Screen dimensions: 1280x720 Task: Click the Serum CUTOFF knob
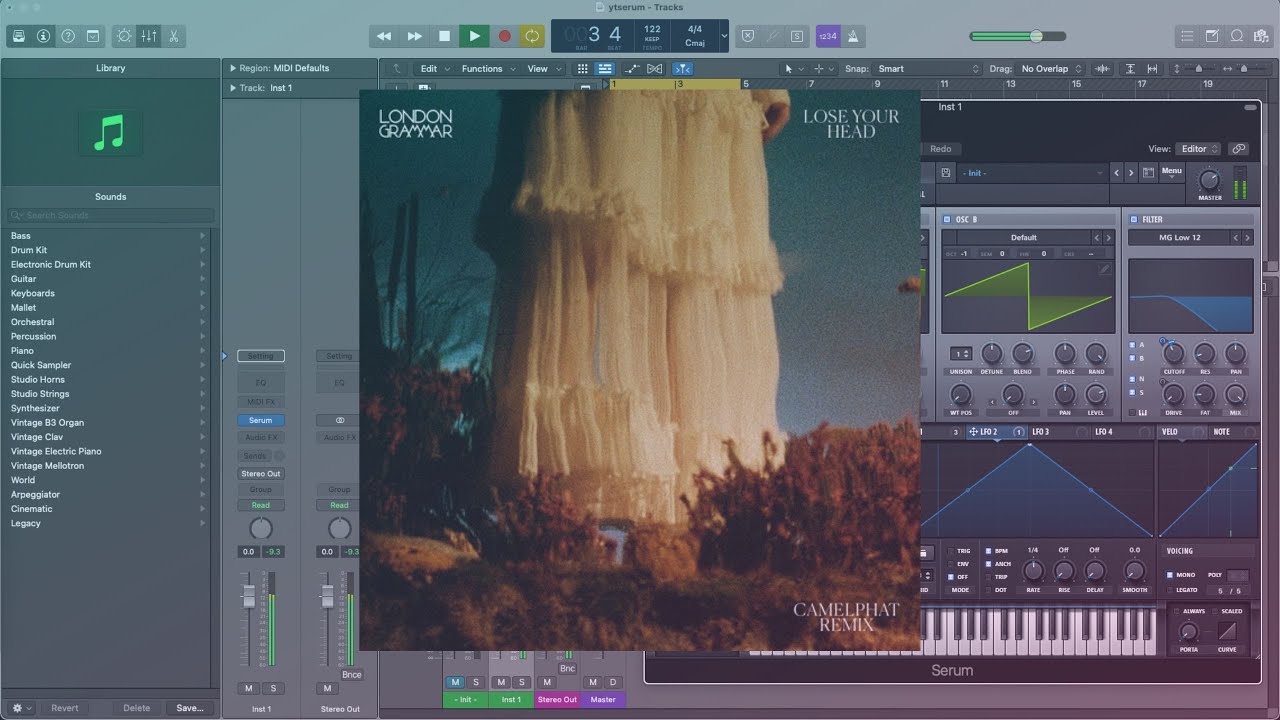(x=1174, y=353)
